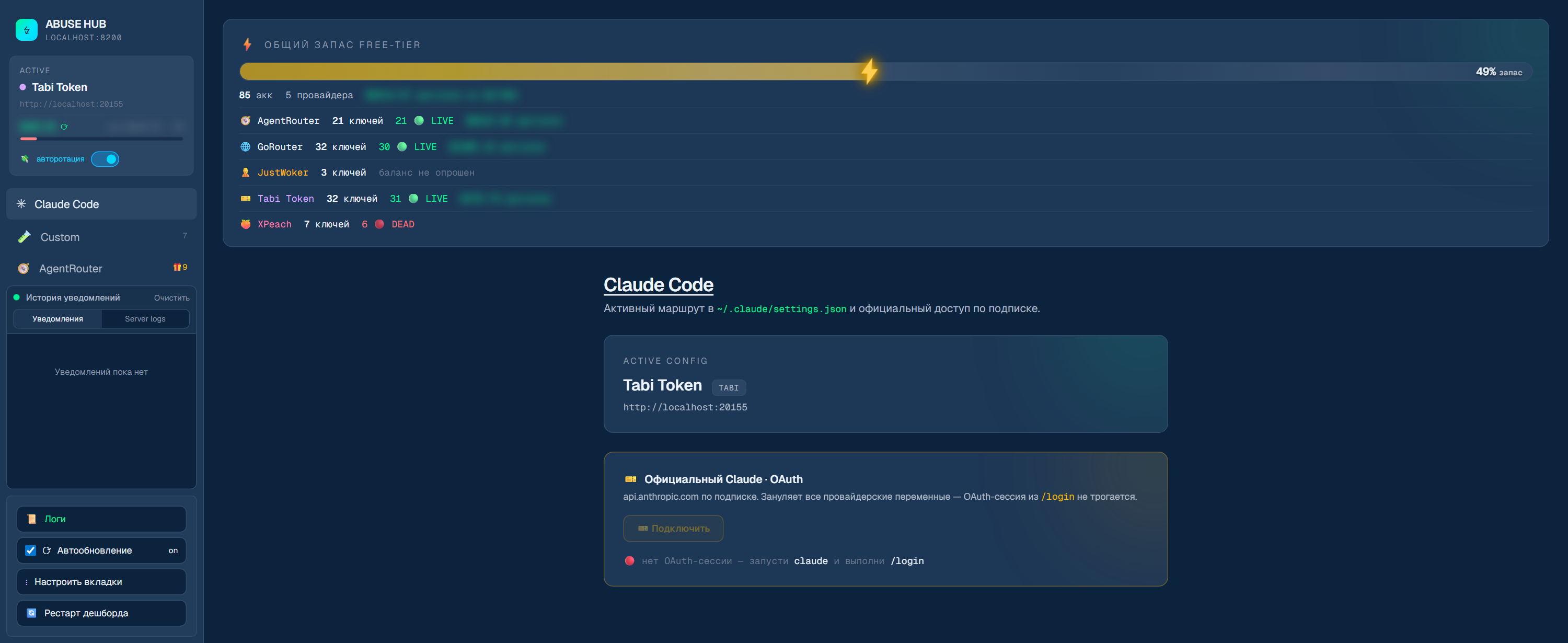Click the ~/.claude/settings.json path text

tap(781, 309)
